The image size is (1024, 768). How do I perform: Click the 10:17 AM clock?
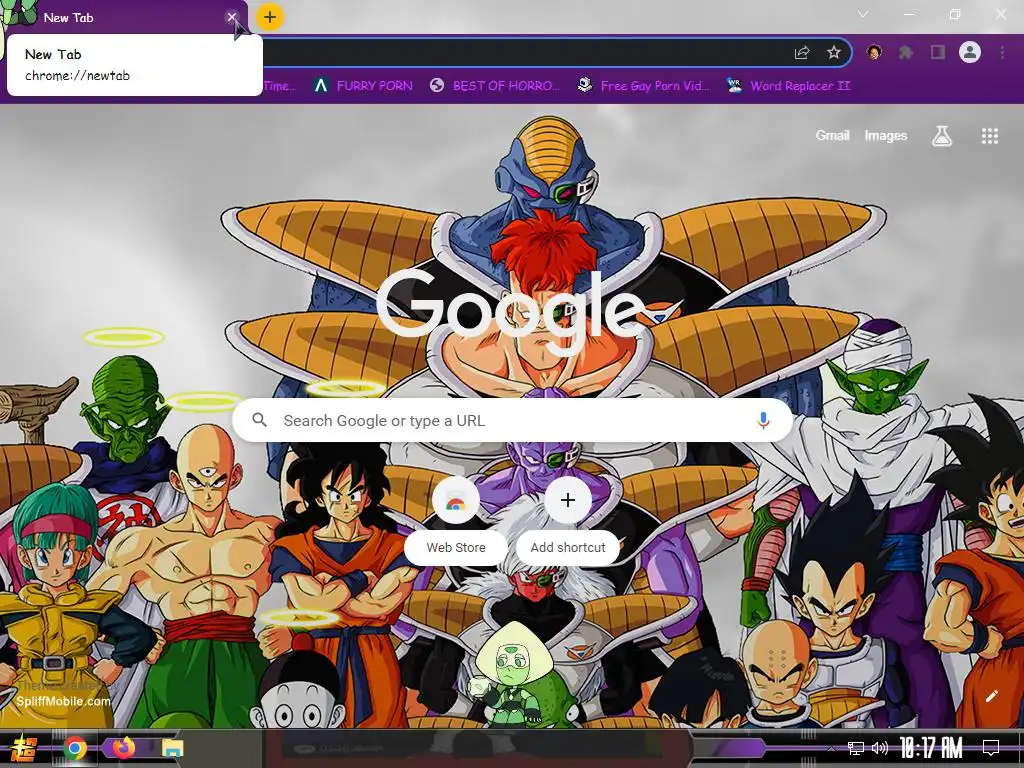point(931,748)
